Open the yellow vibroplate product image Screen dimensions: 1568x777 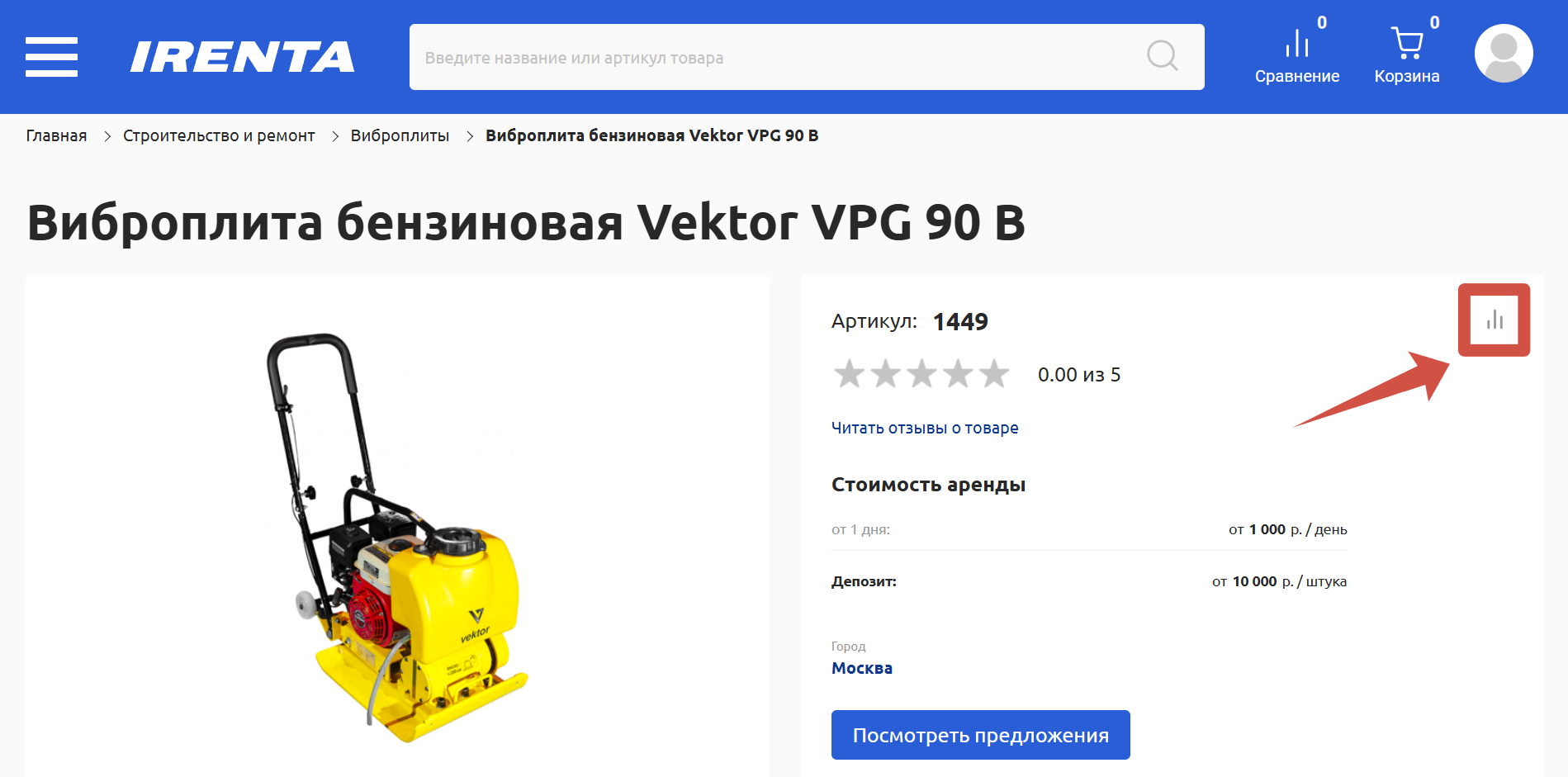tap(398, 537)
